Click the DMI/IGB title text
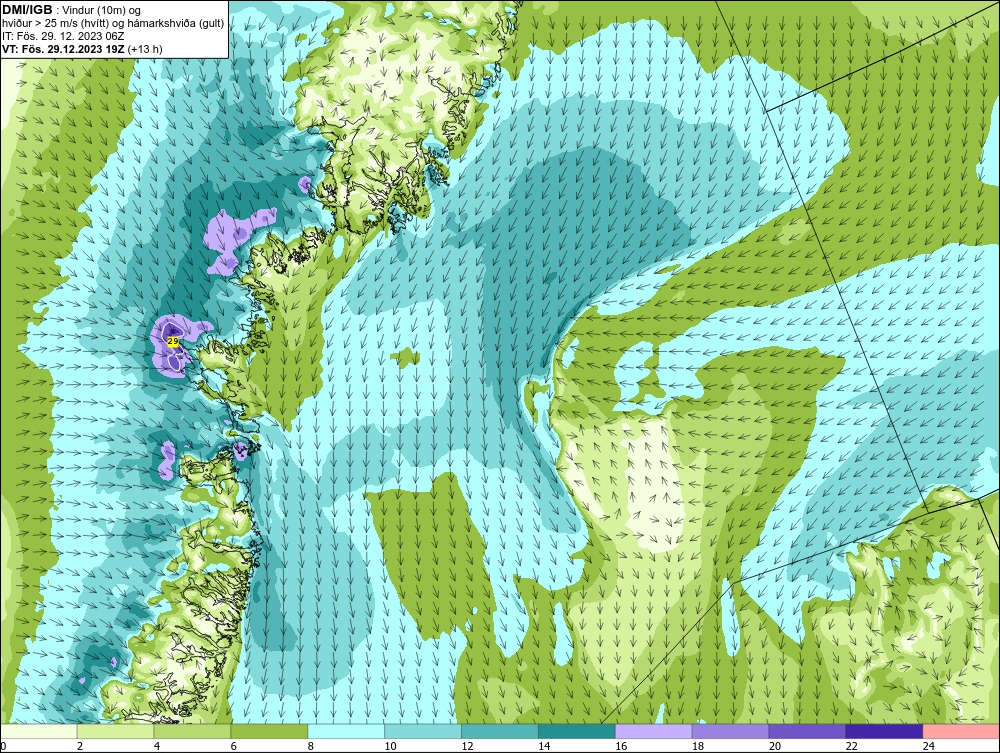Viewport: 1000px width, 753px height. tap(27, 10)
